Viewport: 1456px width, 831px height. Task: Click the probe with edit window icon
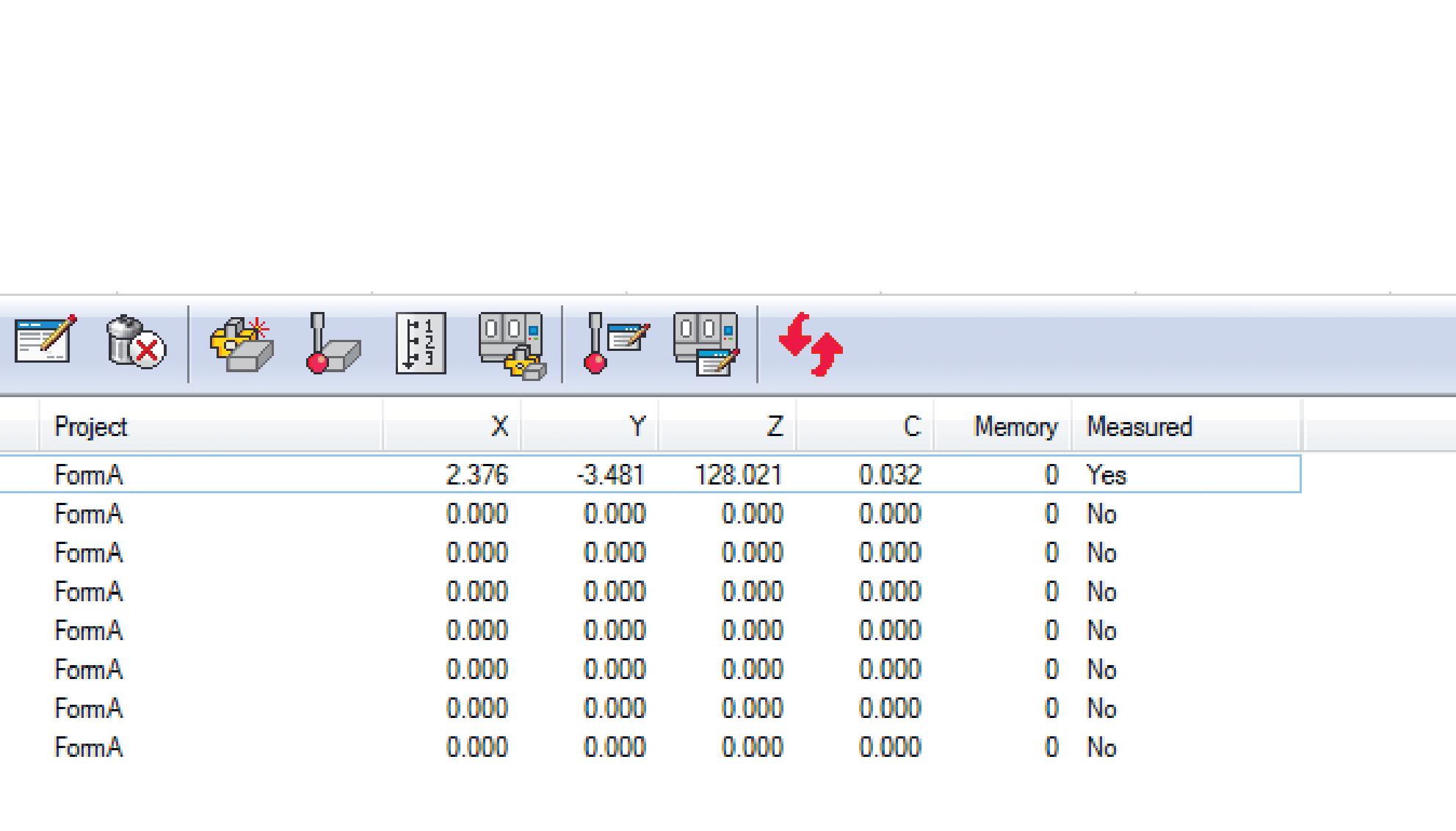[x=615, y=344]
